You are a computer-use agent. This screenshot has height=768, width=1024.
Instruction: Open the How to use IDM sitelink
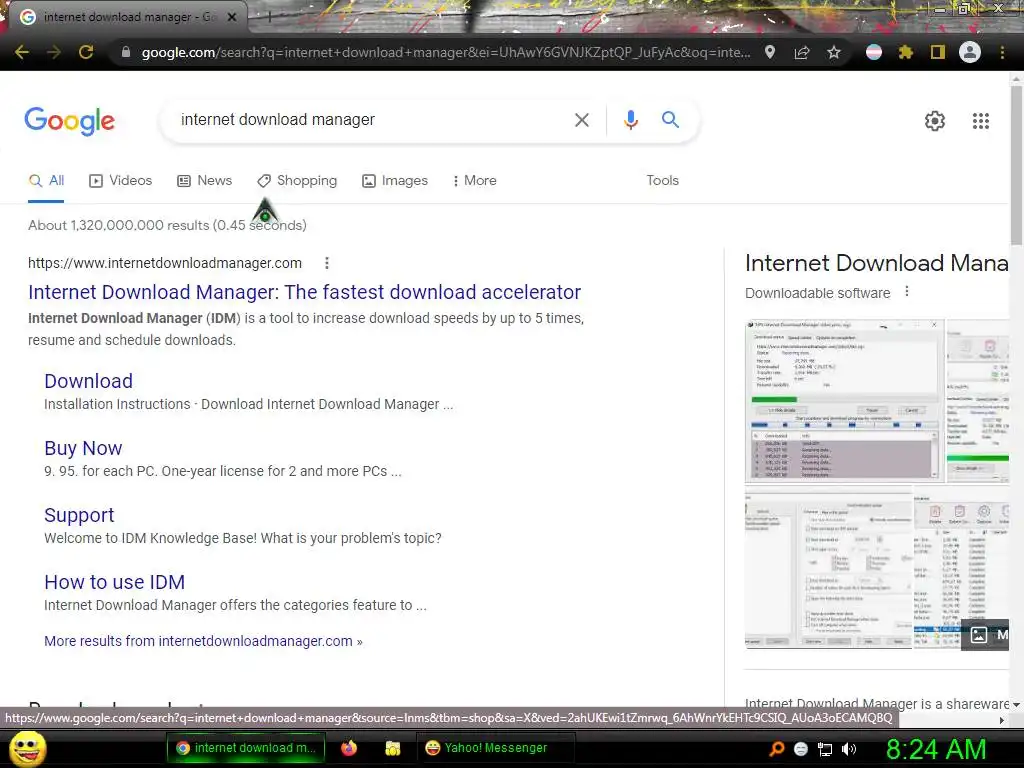[x=114, y=582]
